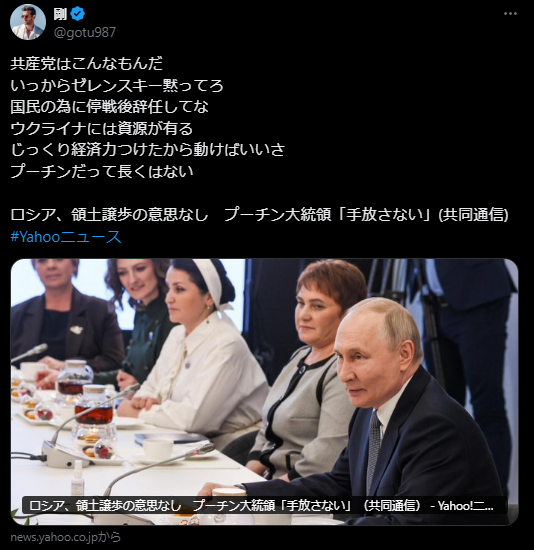This screenshot has width=534, height=550.
Task: Open the tweet's three-dot more options menu
Action: (x=510, y=14)
